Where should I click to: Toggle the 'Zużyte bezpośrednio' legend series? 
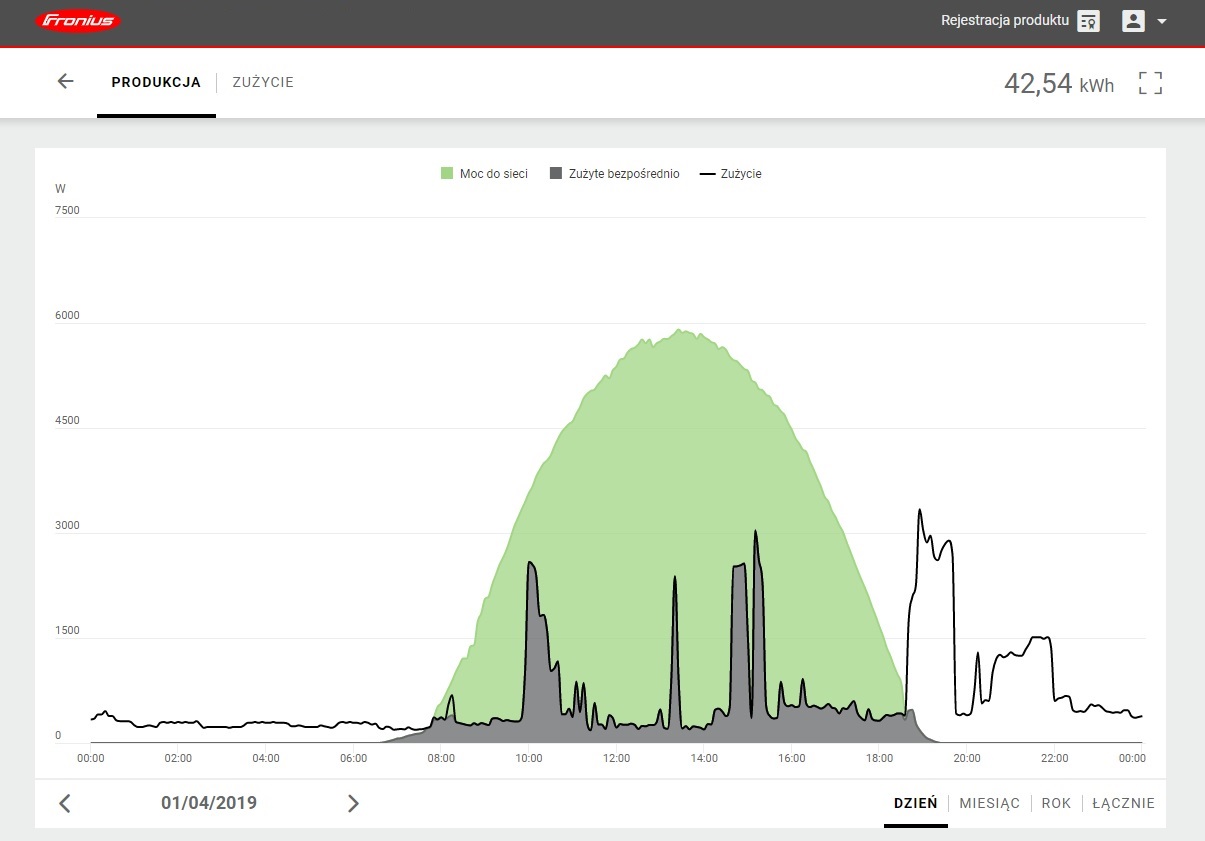[615, 174]
